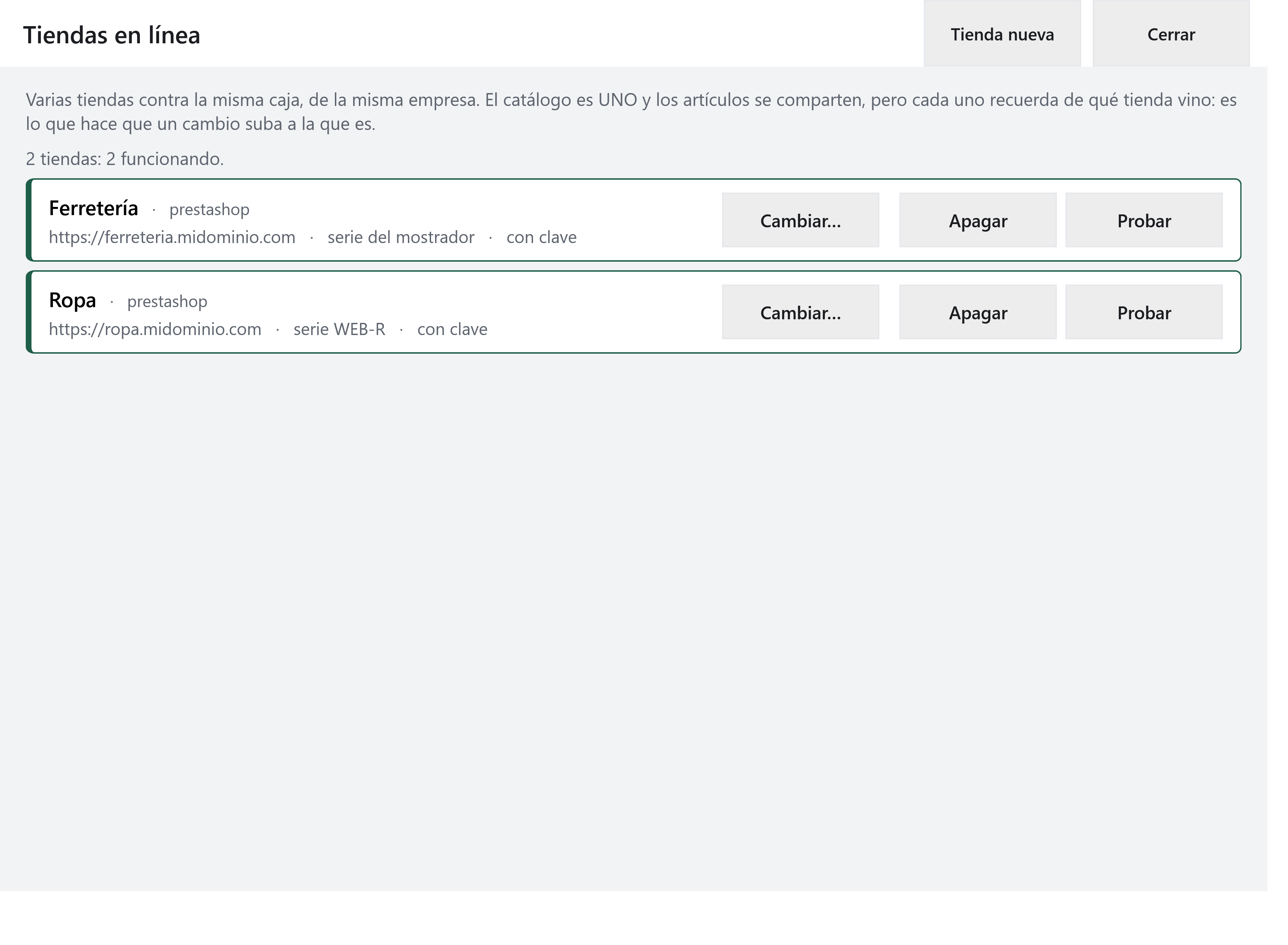Click the ropa.midominio.com URL
Image resolution: width=1288 pixels, height=945 pixels.
155,329
